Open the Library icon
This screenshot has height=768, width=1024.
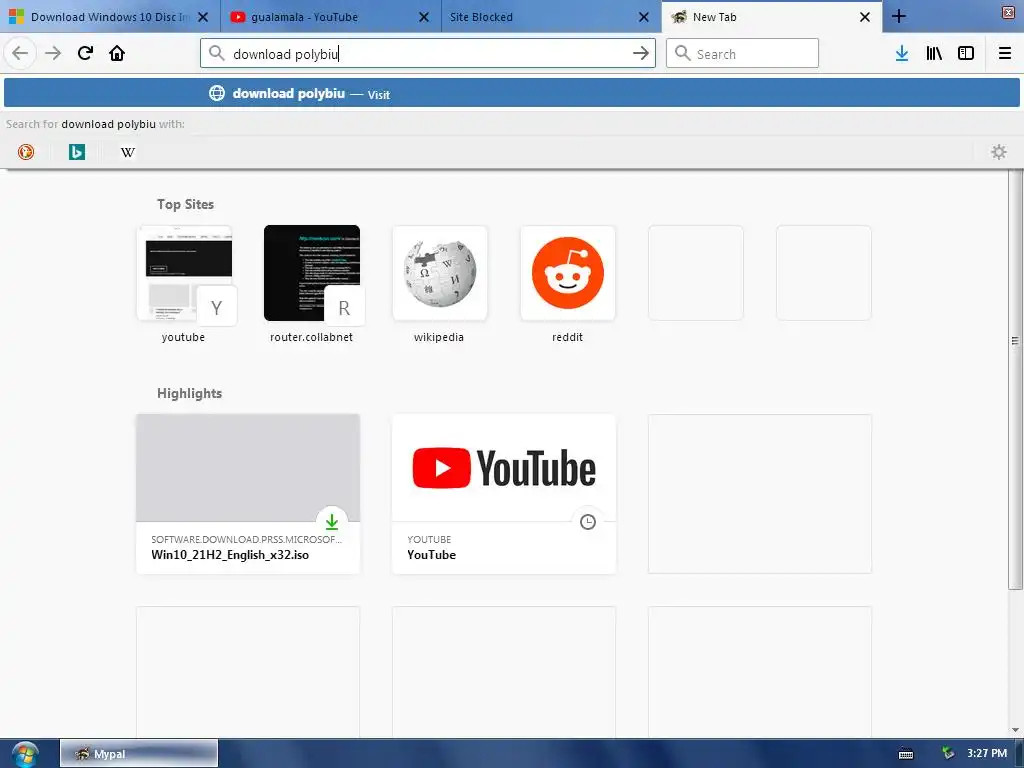[x=934, y=53]
